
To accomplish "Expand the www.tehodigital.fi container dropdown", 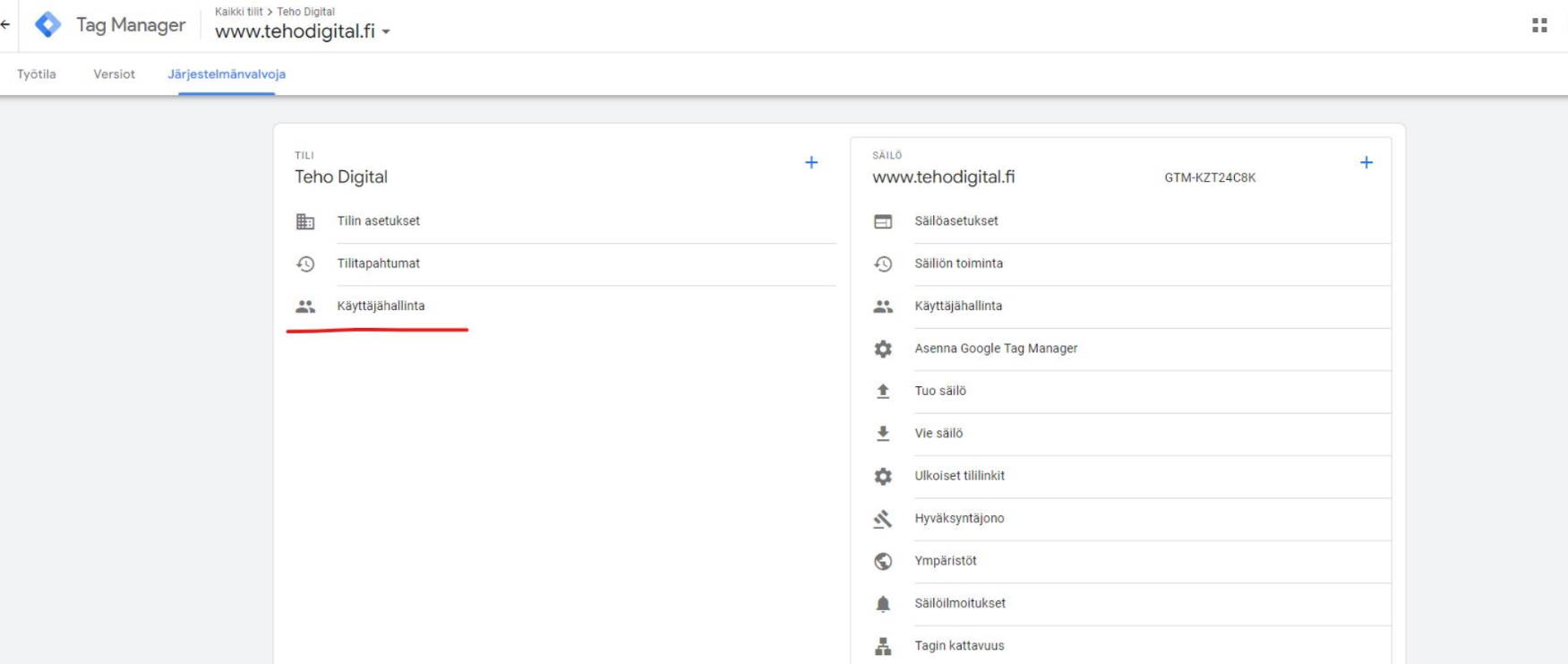I will 386,32.
